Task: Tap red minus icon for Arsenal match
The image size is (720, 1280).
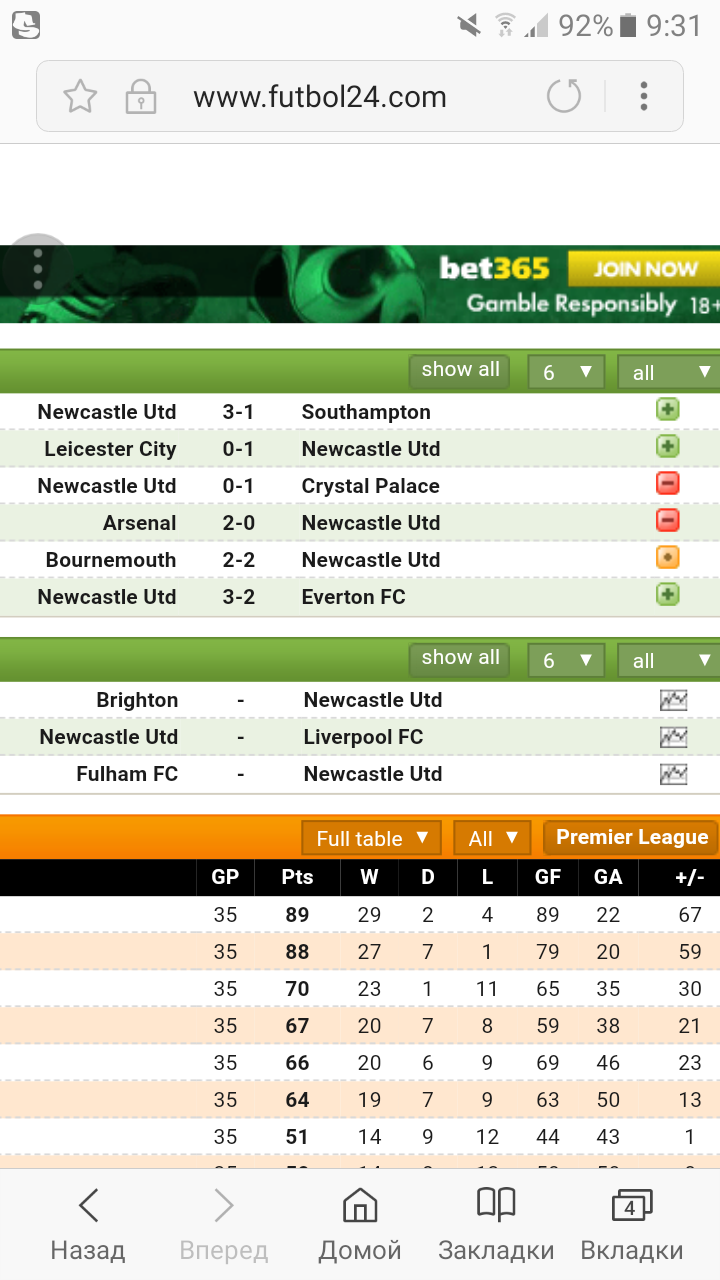Action: 667,521
